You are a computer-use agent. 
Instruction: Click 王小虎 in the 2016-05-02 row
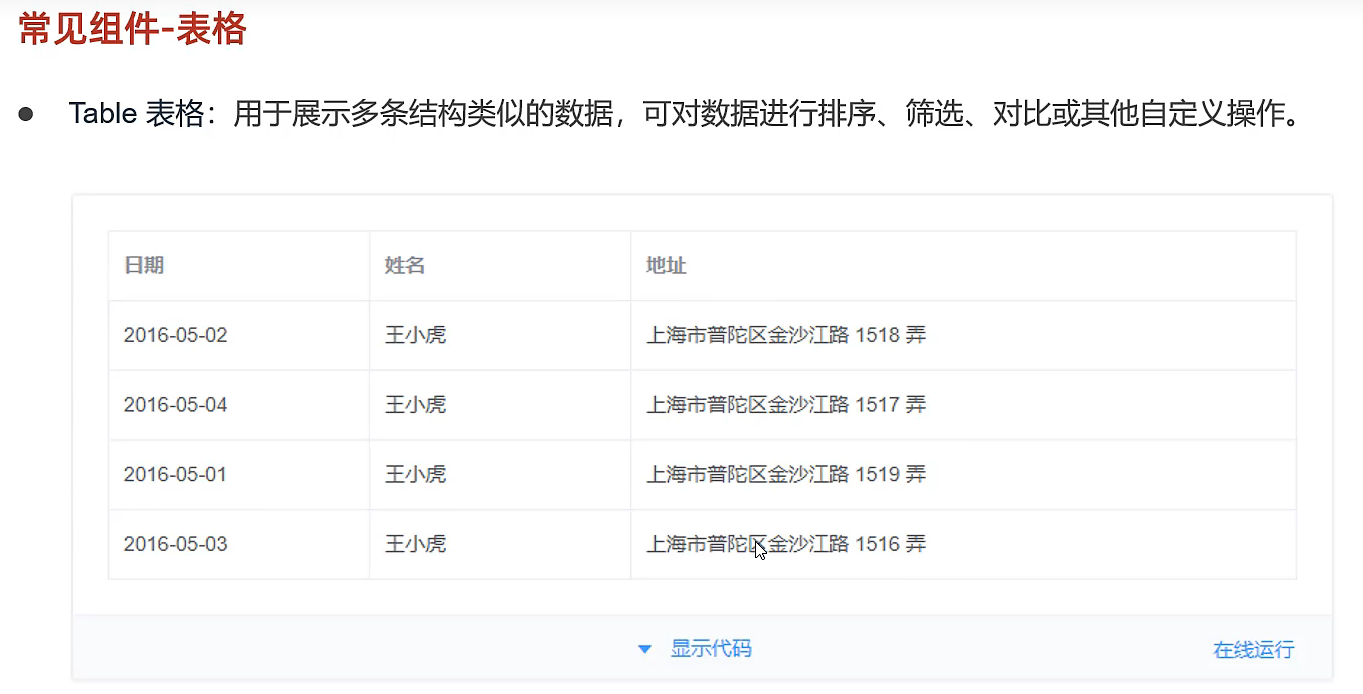pos(415,335)
